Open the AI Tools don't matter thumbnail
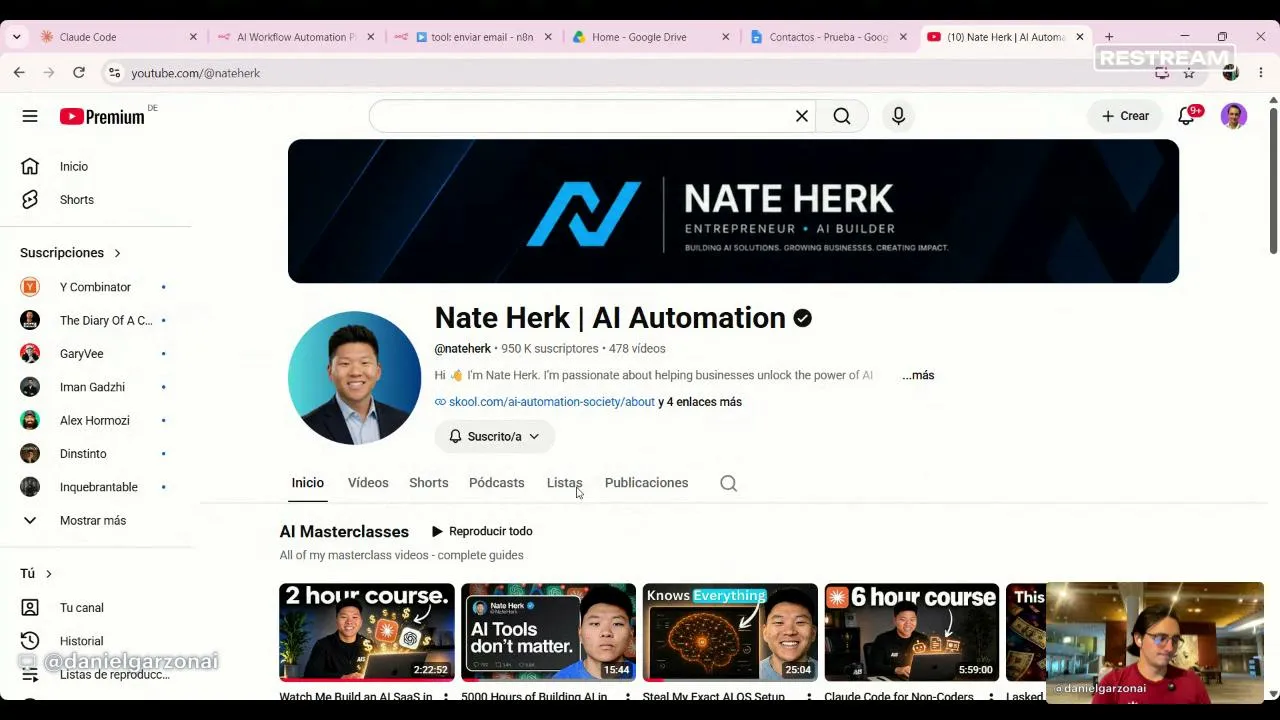The height and width of the screenshot is (720, 1280). pyautogui.click(x=548, y=632)
